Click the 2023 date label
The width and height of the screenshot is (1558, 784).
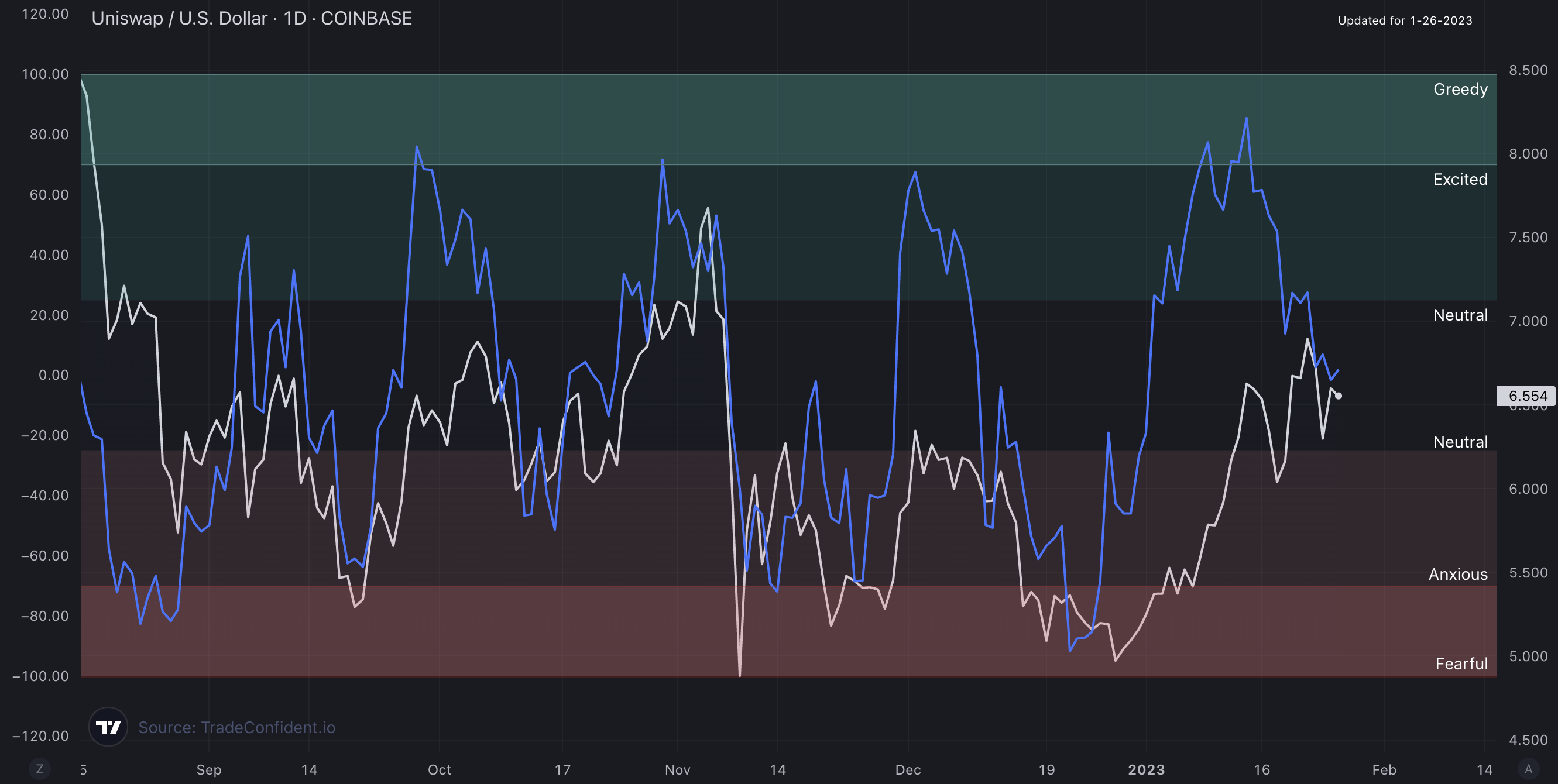(x=1146, y=770)
